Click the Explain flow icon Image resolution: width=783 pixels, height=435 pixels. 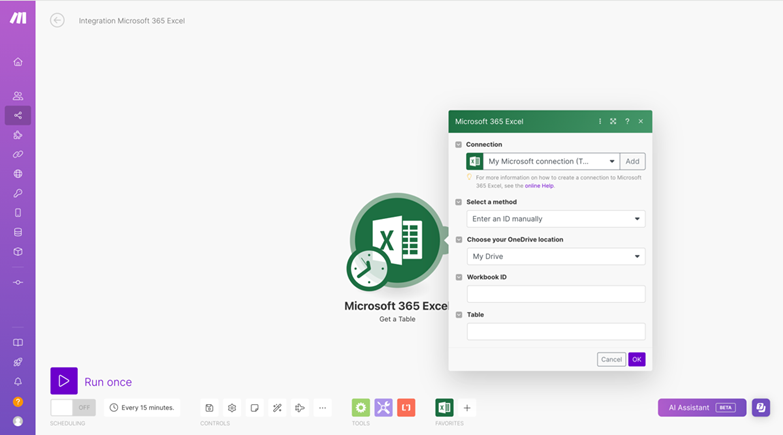(300, 408)
